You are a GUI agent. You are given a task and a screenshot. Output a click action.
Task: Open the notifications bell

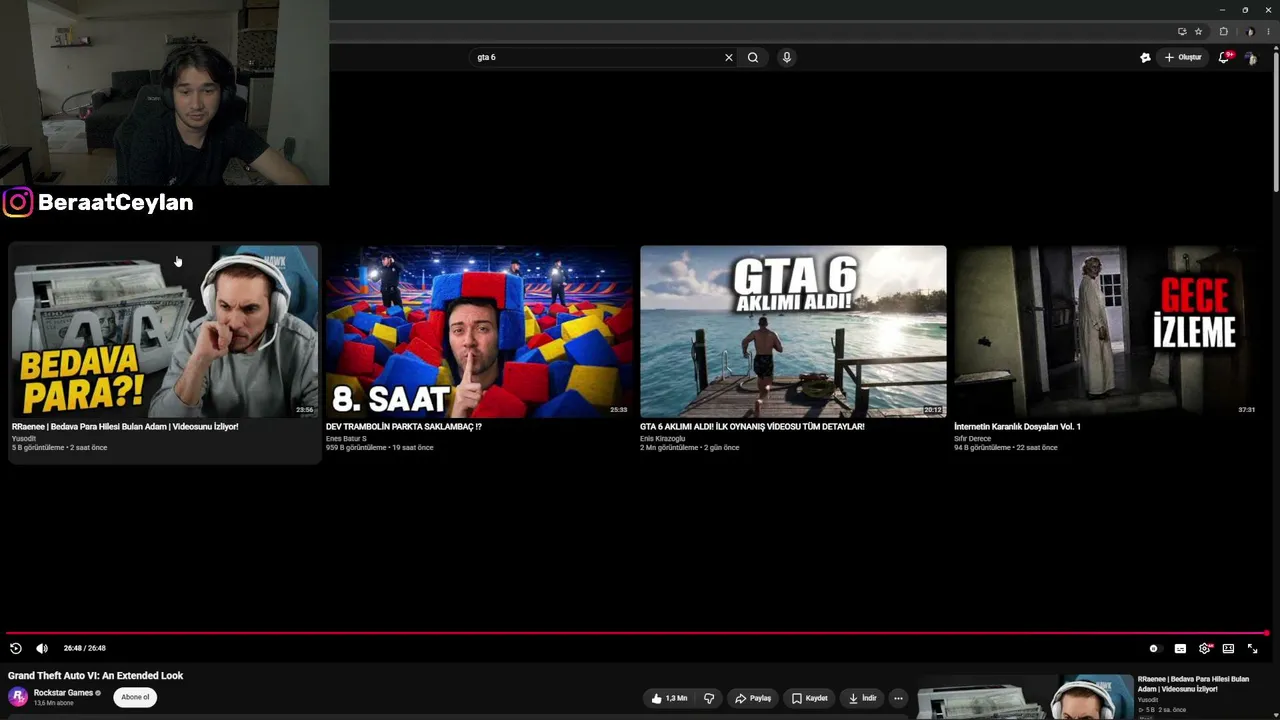coord(1224,57)
